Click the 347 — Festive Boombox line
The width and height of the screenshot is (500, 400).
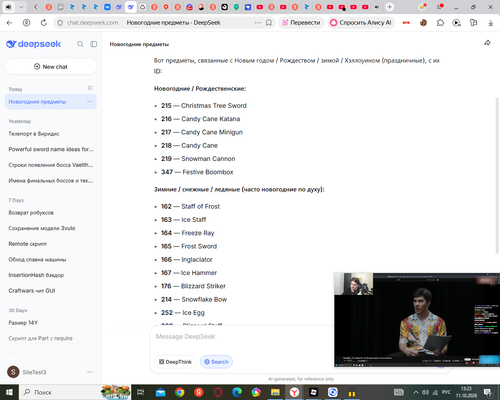[x=197, y=172]
